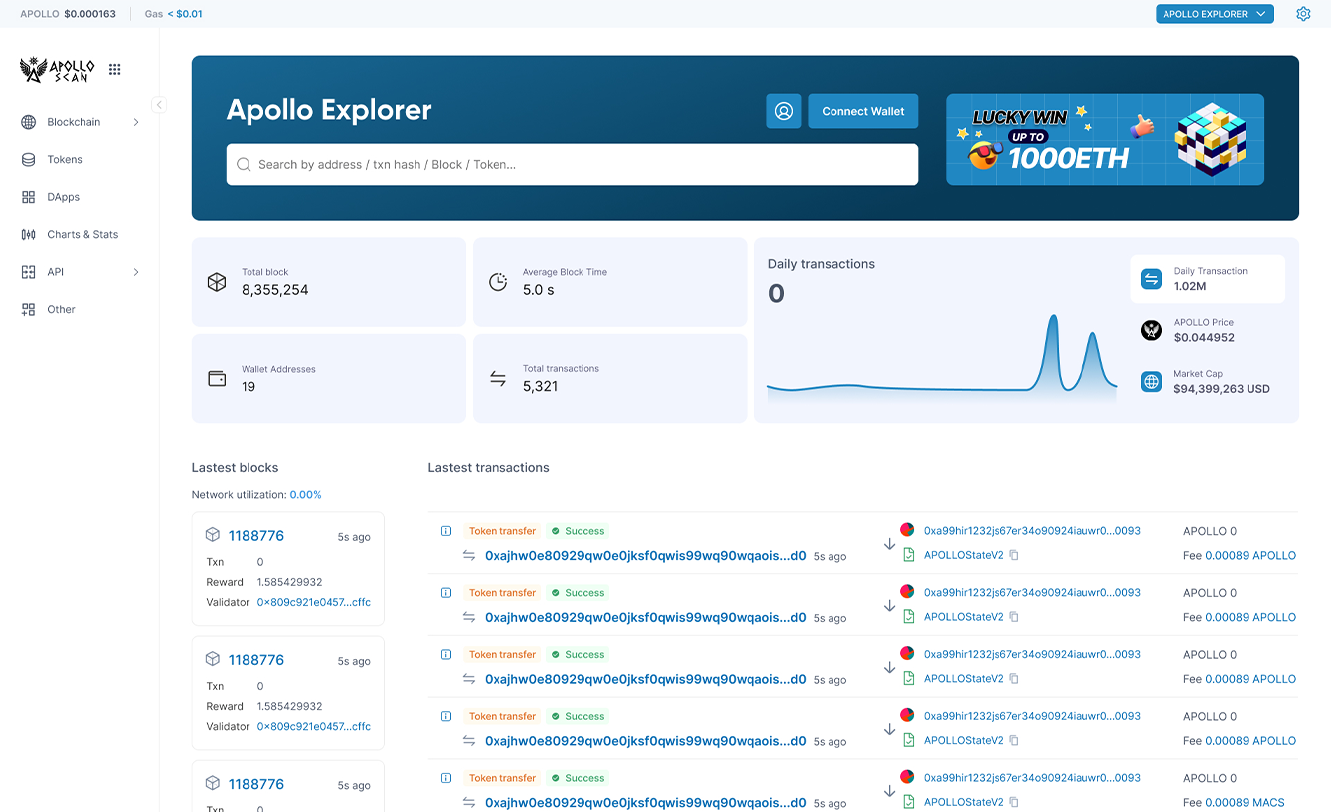Collapse the left sidebar with chevron

[159, 105]
